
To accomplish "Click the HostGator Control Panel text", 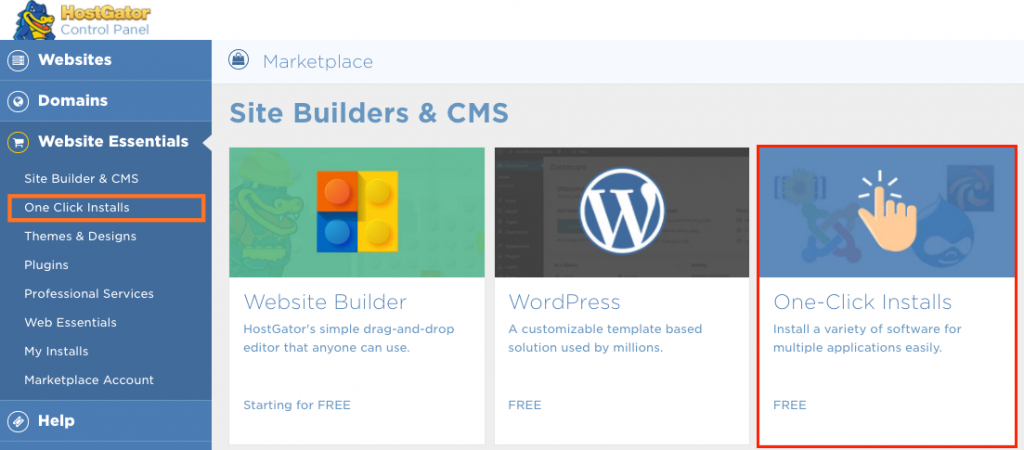I will click(105, 20).
